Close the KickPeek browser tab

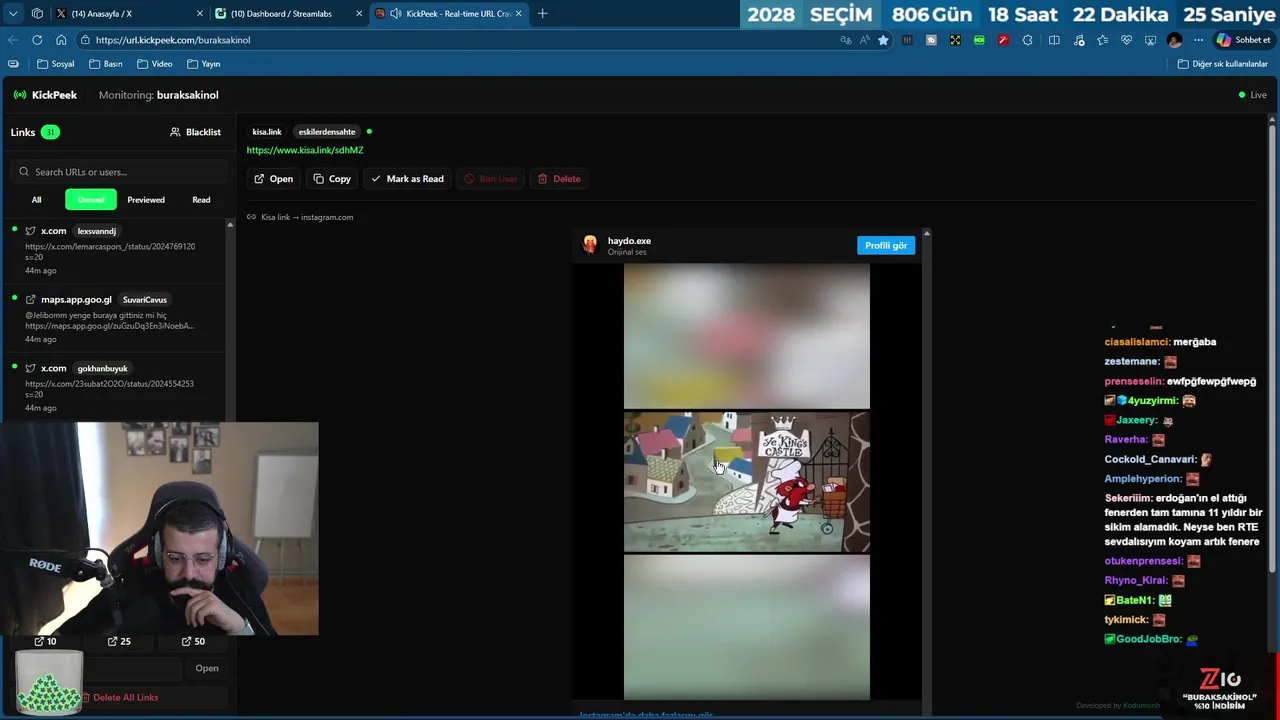[x=518, y=13]
